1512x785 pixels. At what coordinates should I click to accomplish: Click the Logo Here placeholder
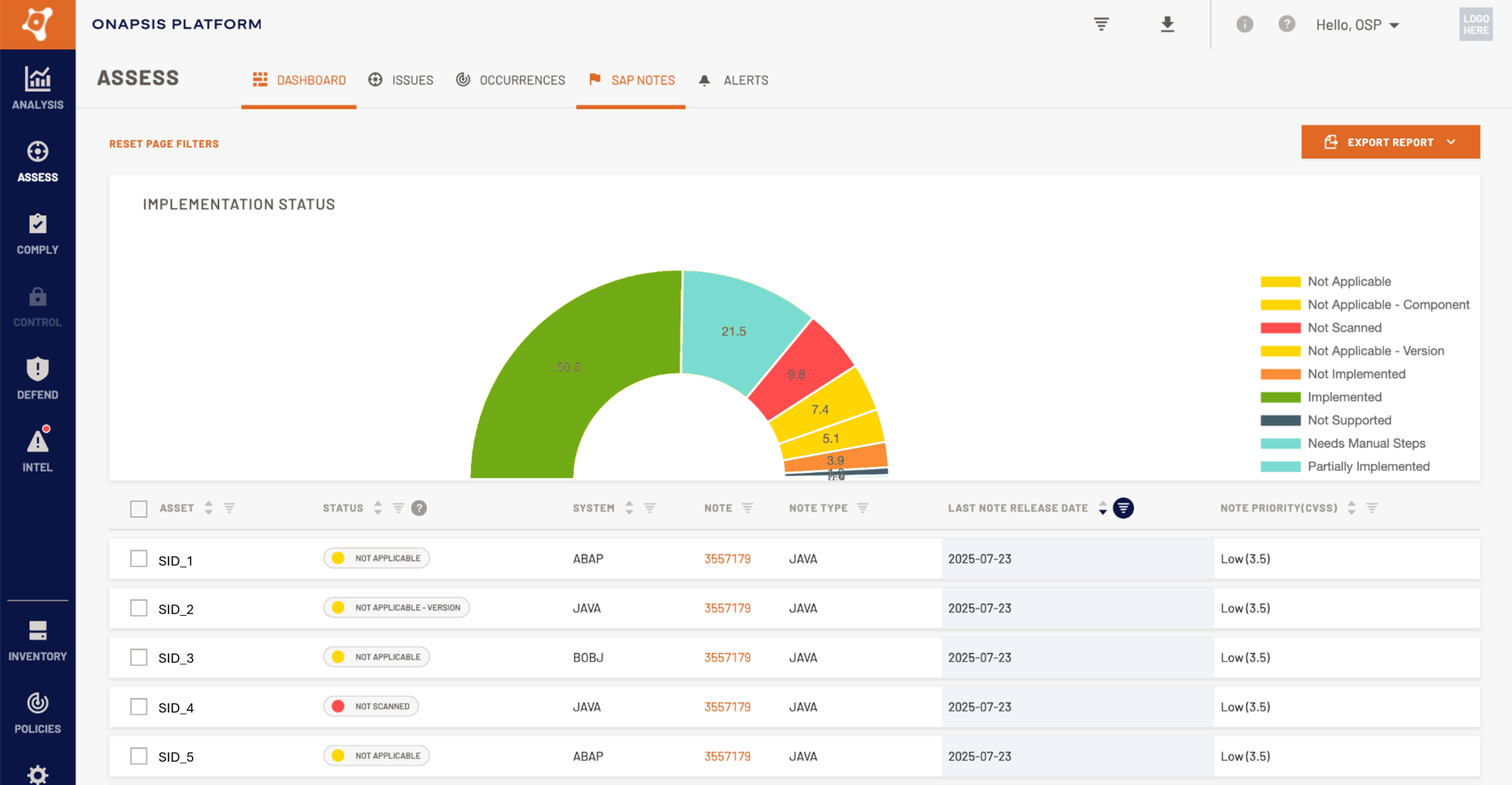pos(1476,24)
